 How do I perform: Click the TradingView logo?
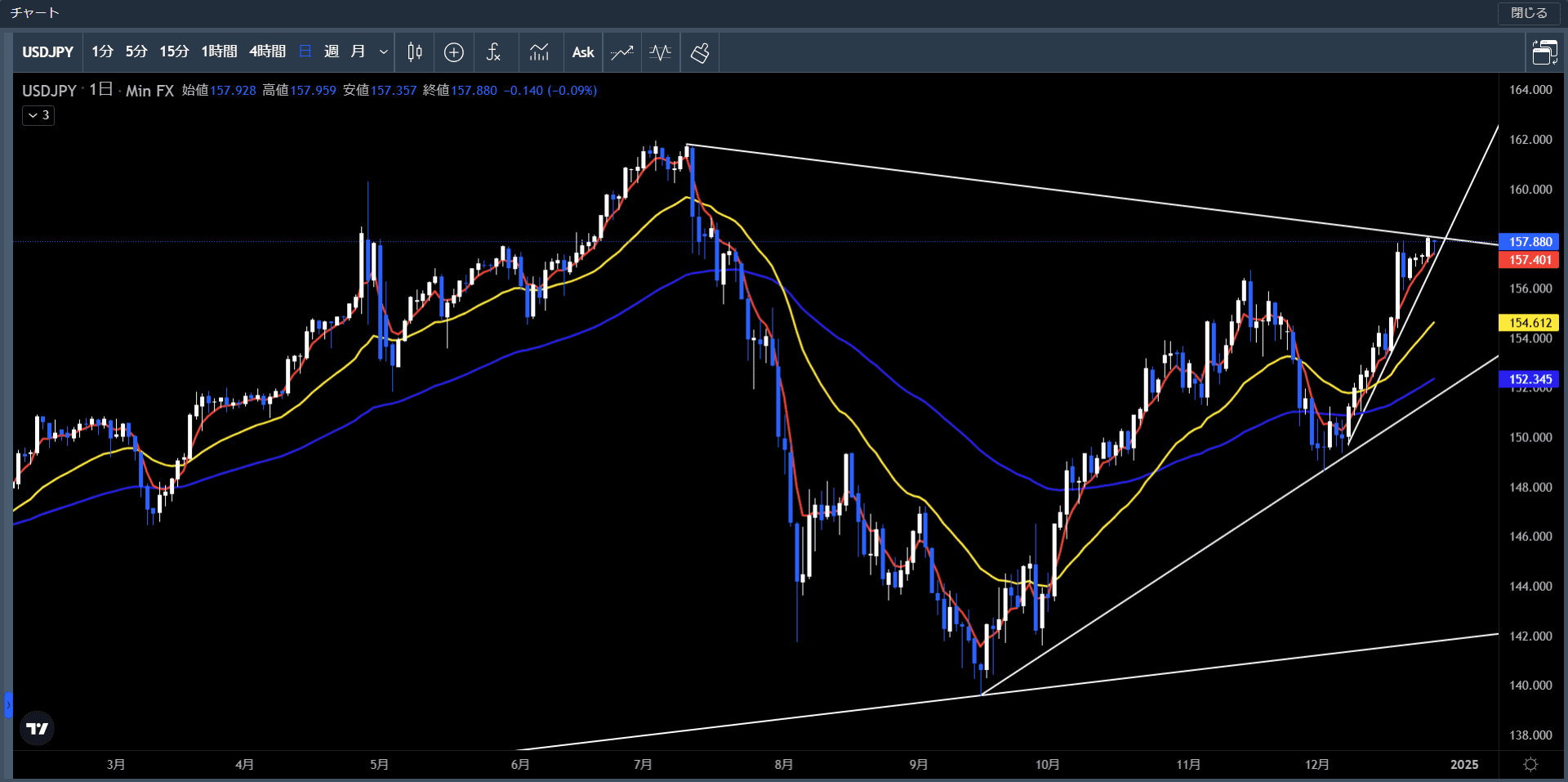(38, 728)
